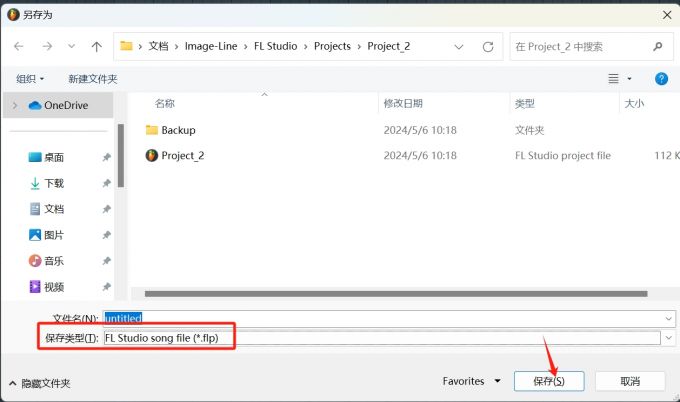This screenshot has height=402, width=680.
Task: Click FL Studio project file type cell
Action: coord(563,156)
